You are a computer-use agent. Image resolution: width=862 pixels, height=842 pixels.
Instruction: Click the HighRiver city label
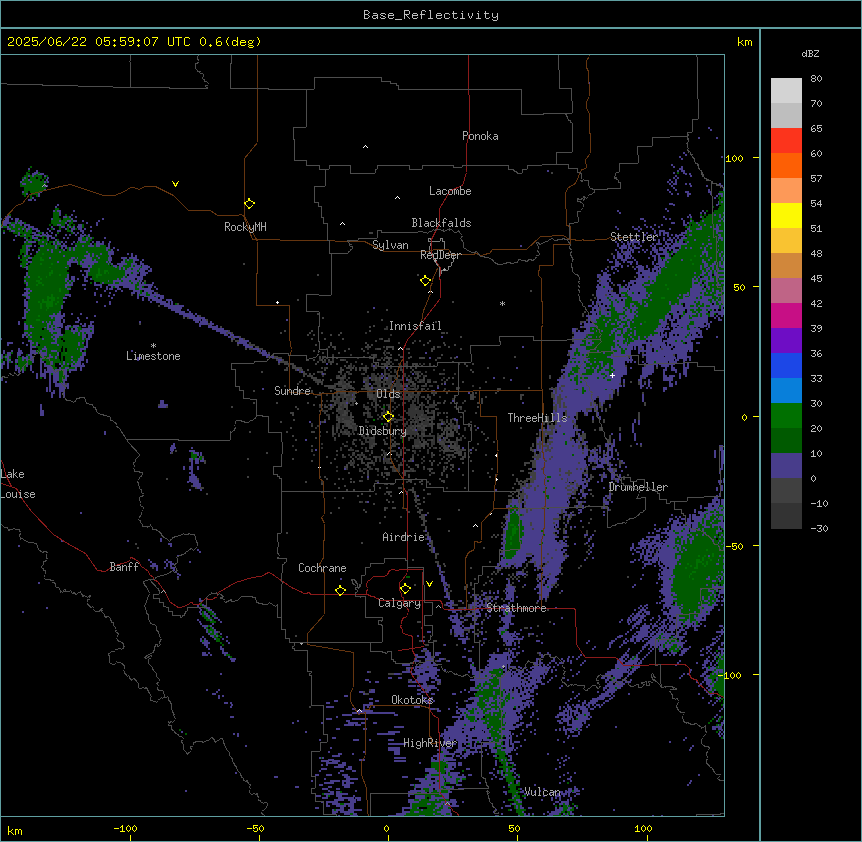click(430, 743)
